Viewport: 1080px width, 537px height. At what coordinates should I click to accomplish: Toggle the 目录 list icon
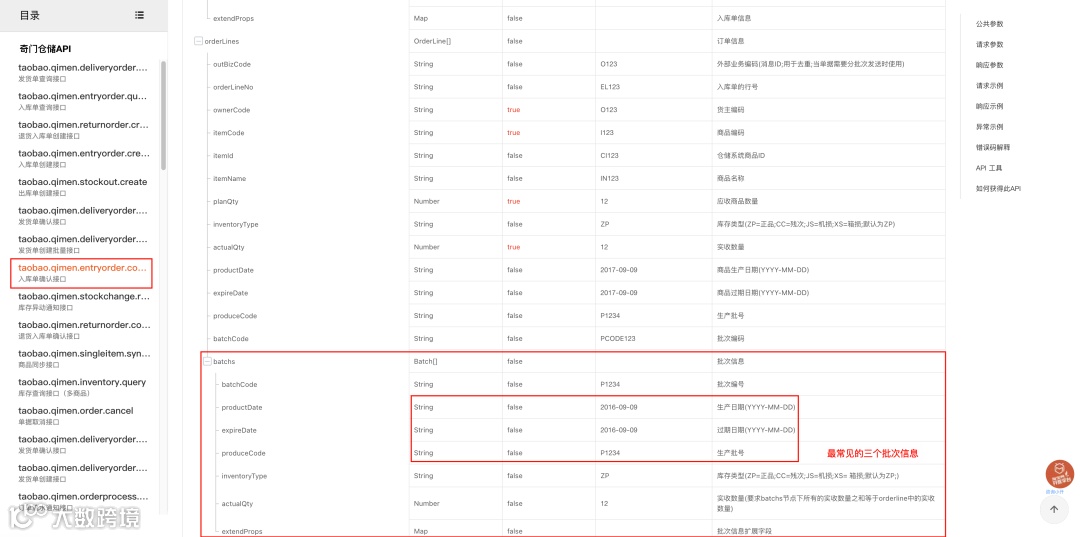pos(140,15)
